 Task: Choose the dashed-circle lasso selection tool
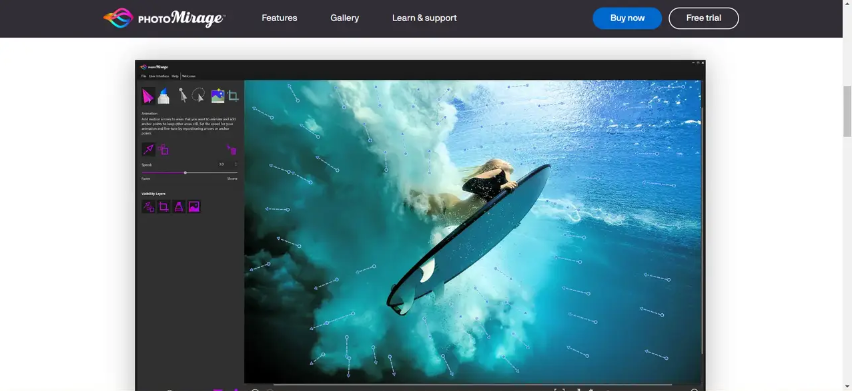[x=198, y=96]
